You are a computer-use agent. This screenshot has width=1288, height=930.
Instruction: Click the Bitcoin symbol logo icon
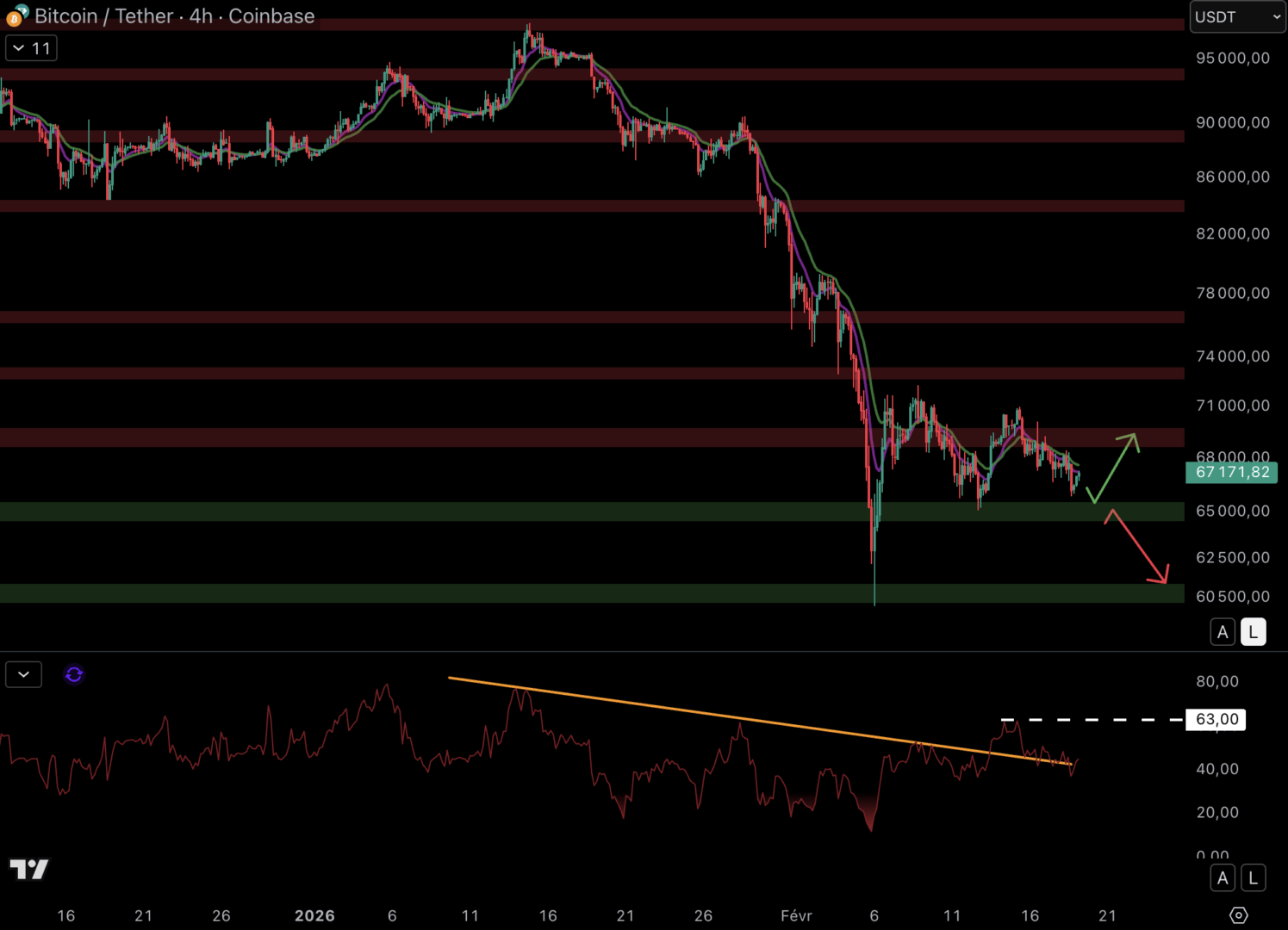tap(16, 15)
